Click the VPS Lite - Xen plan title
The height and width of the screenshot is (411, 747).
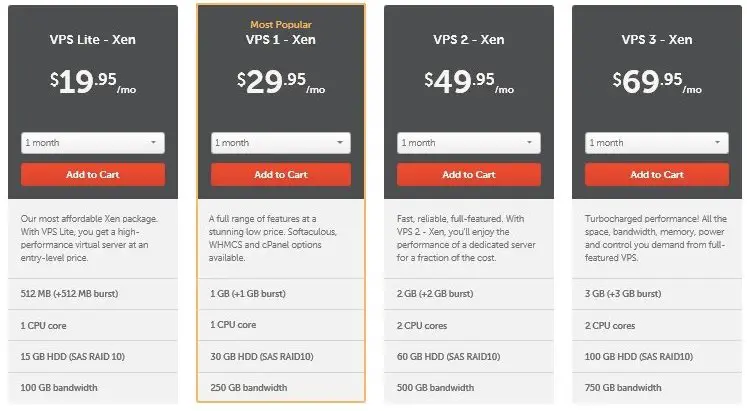(x=92, y=40)
